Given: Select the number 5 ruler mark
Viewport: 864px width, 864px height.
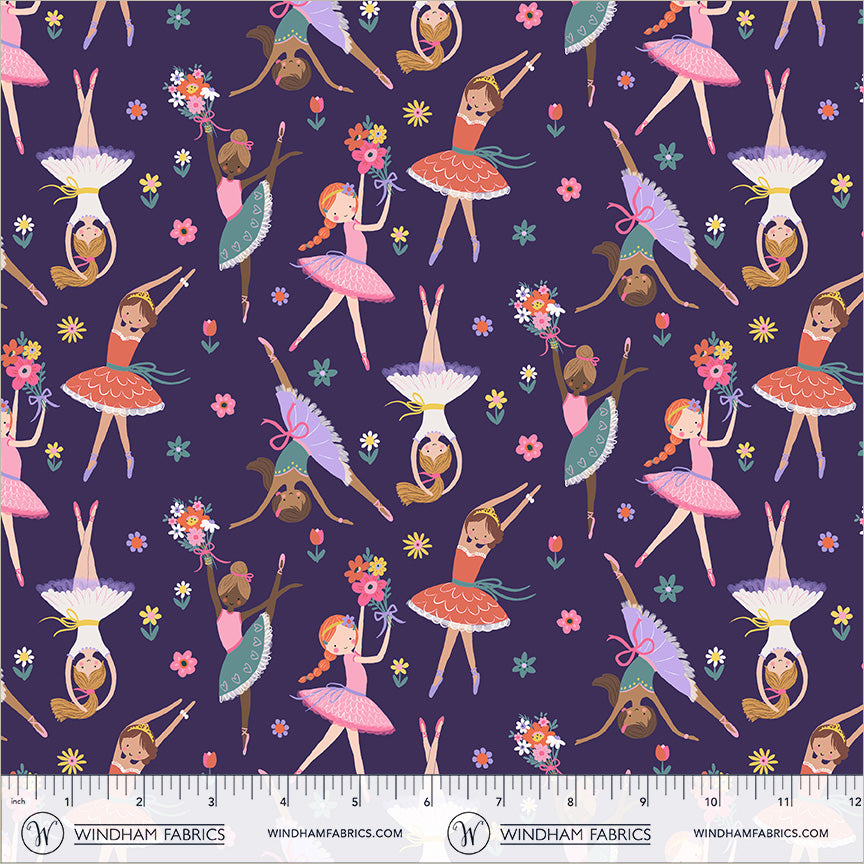Looking at the screenshot, I should pos(355,803).
